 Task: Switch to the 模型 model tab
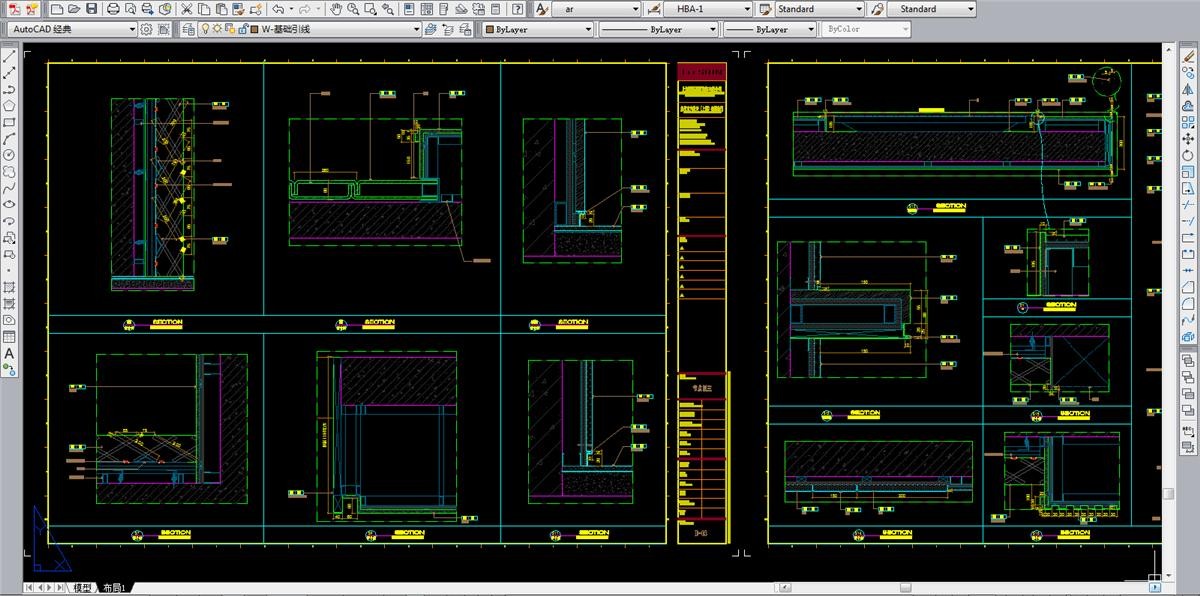pyautogui.click(x=83, y=588)
